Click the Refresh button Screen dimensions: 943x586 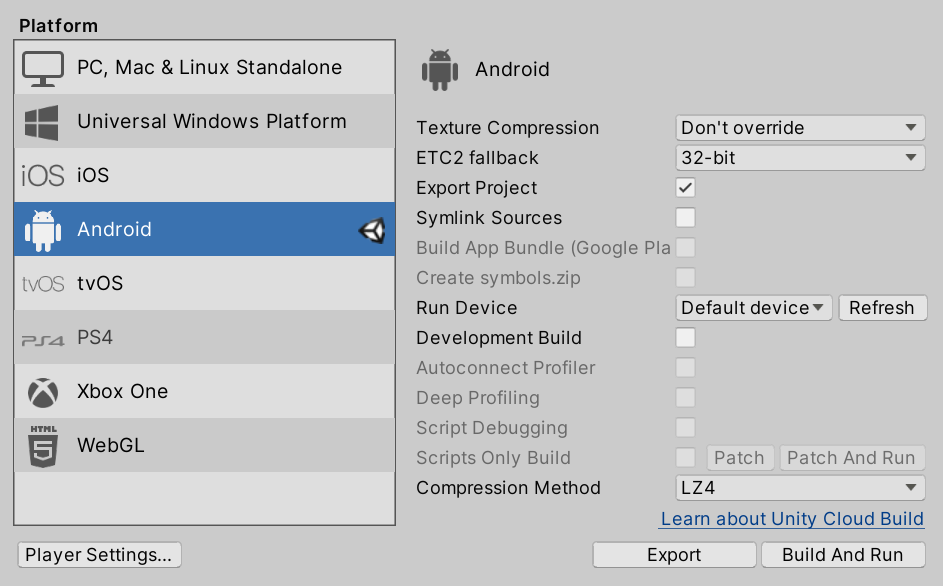click(x=882, y=308)
